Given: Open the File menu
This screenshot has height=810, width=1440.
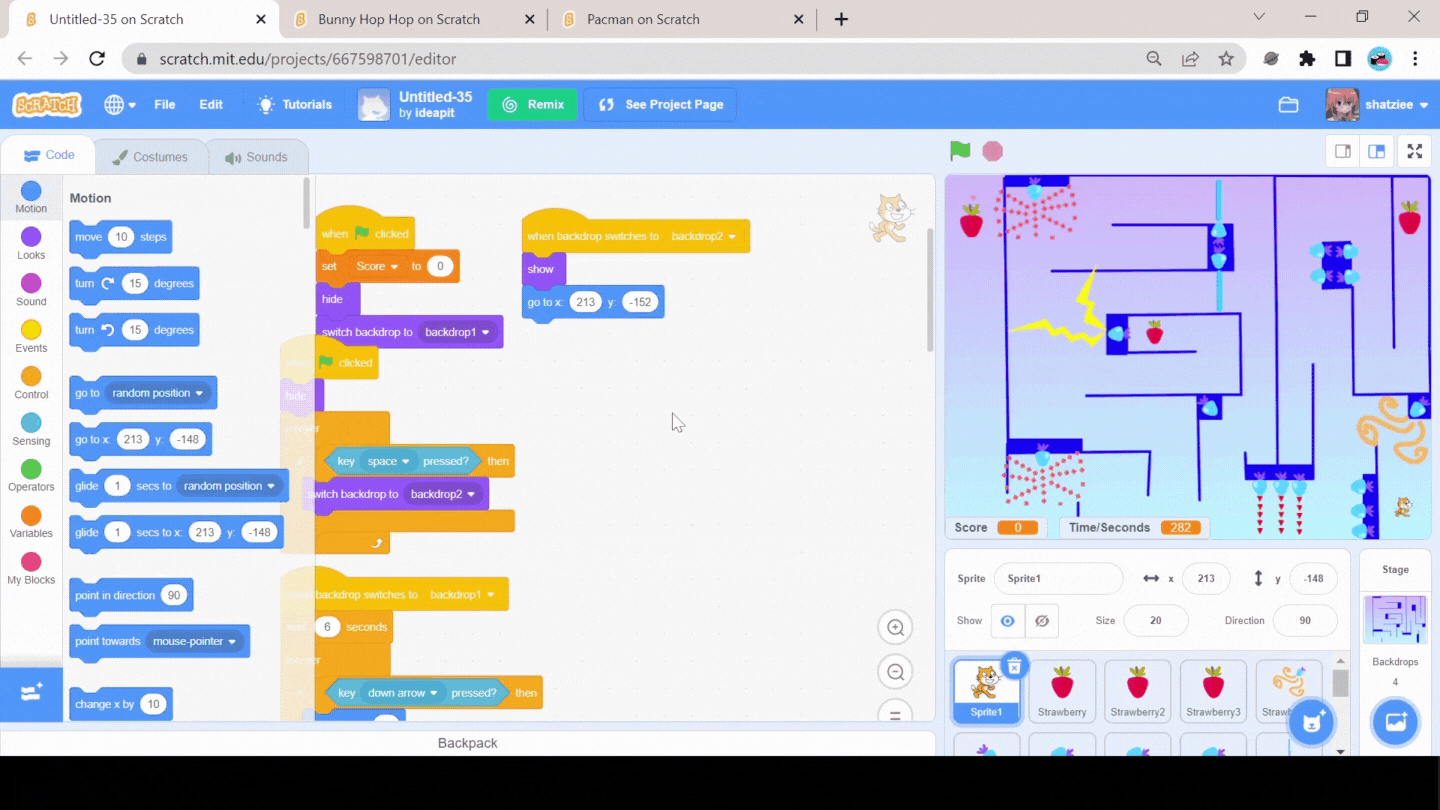Looking at the screenshot, I should 164,104.
